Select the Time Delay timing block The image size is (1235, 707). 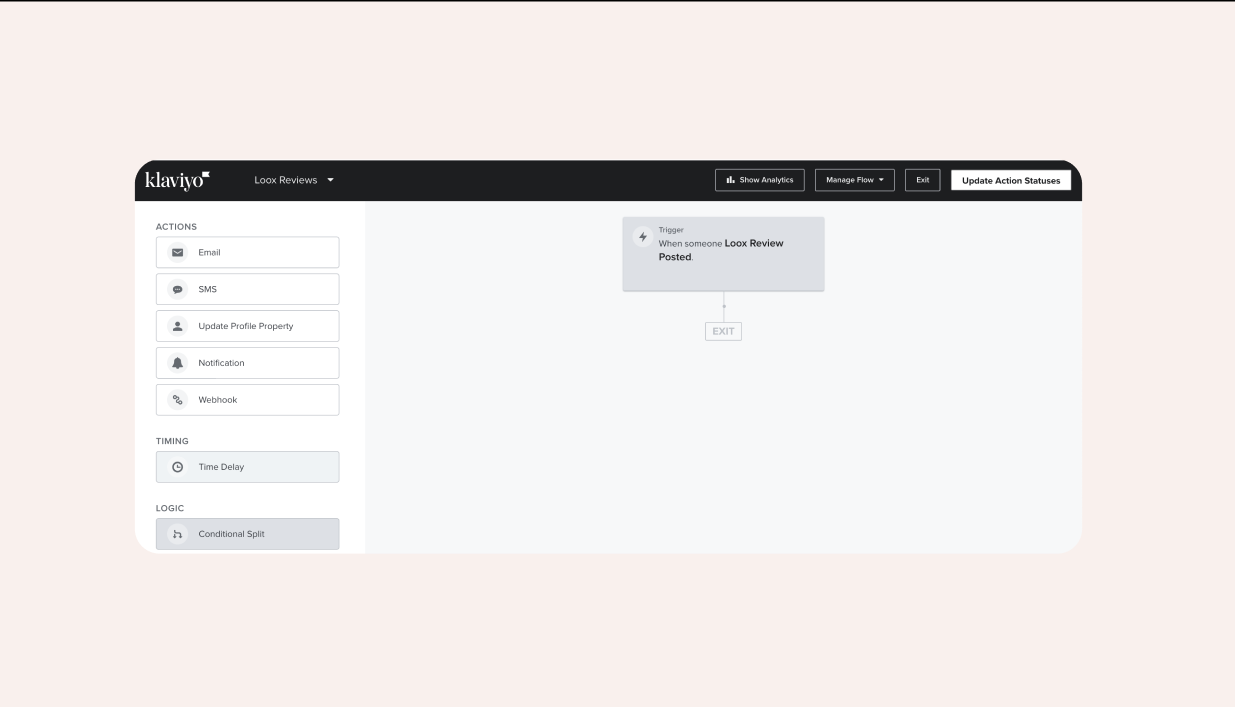coord(248,467)
